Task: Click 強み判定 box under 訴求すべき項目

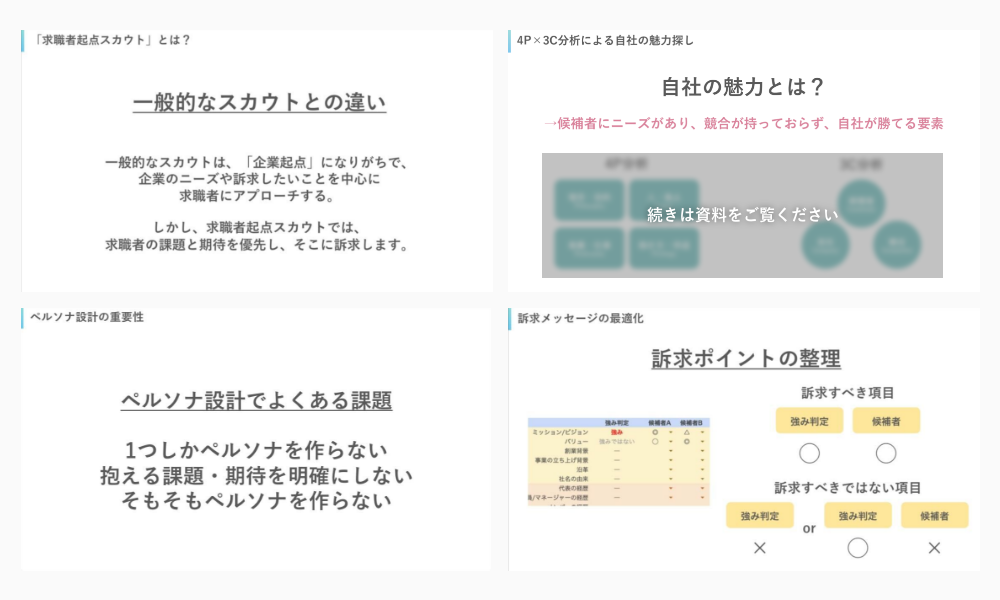Action: point(809,421)
